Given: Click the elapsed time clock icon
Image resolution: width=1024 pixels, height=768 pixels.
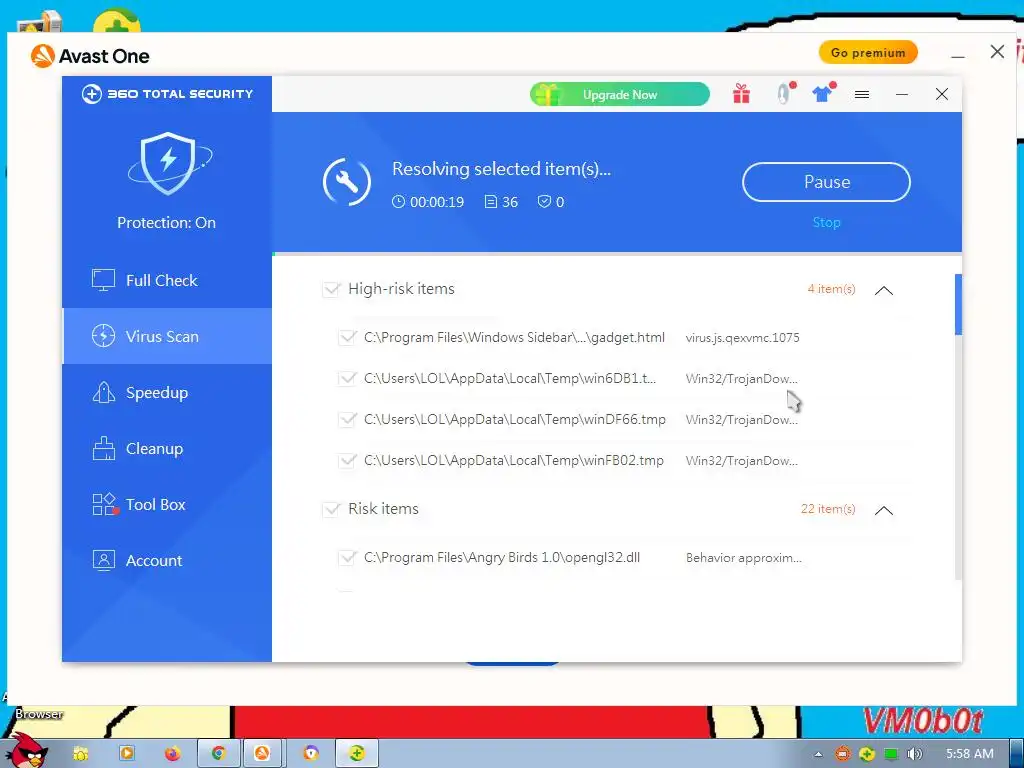Looking at the screenshot, I should [398, 202].
